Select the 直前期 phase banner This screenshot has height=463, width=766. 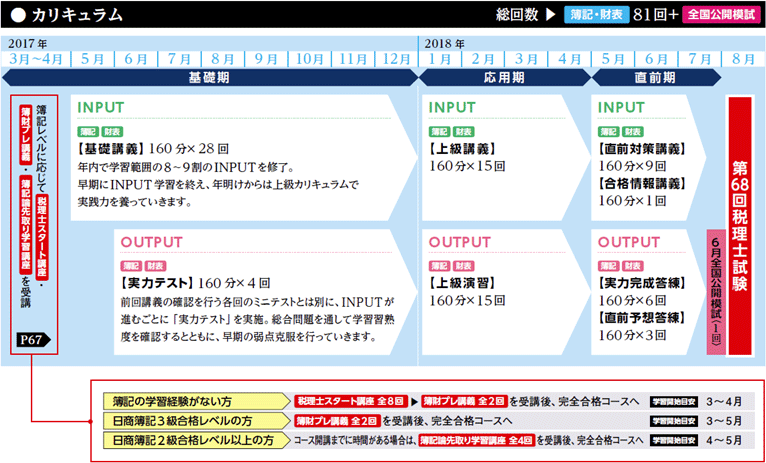click(x=656, y=77)
